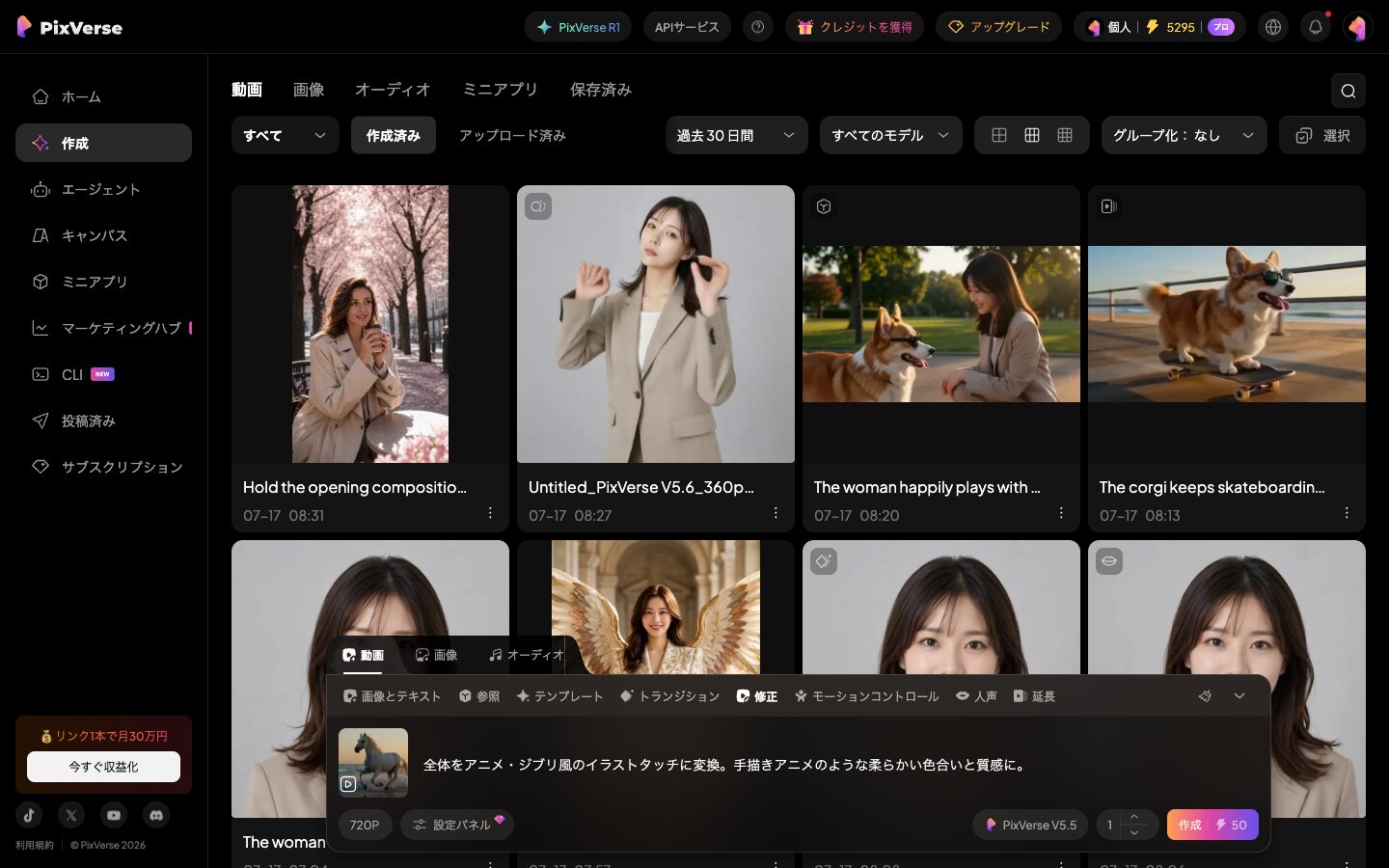Image resolution: width=1389 pixels, height=868 pixels.
Task: Open サブスクリプション in the sidebar
Action: click(103, 467)
